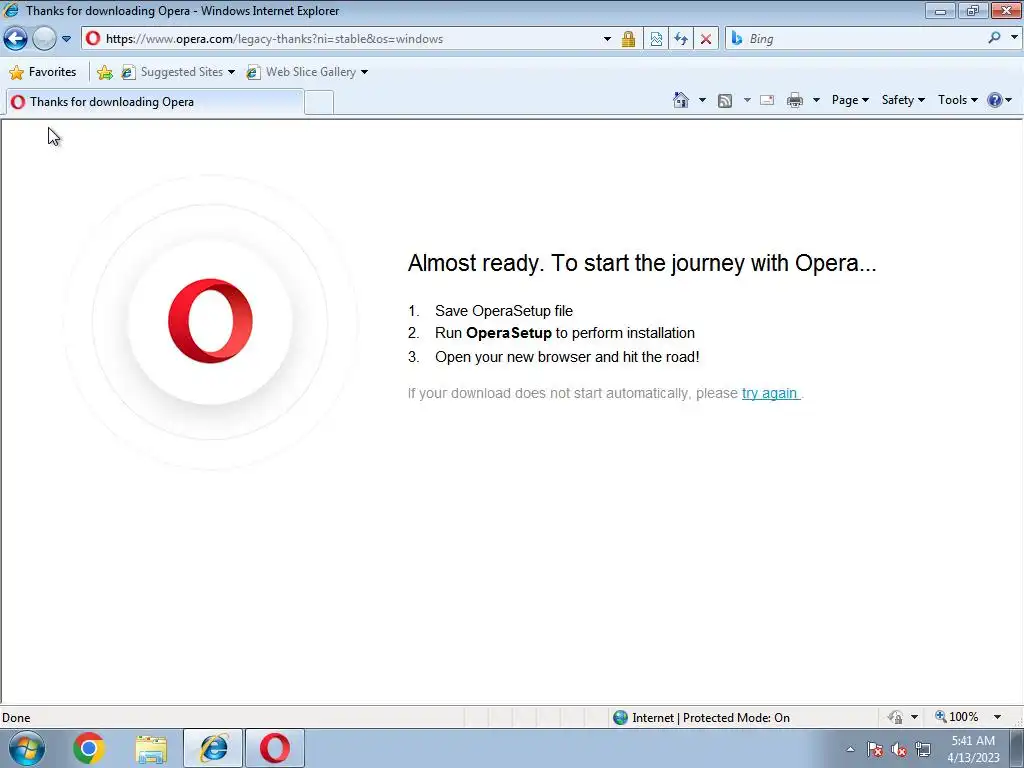1024x768 pixels.
Task: Open a new blank tab
Action: click(319, 103)
